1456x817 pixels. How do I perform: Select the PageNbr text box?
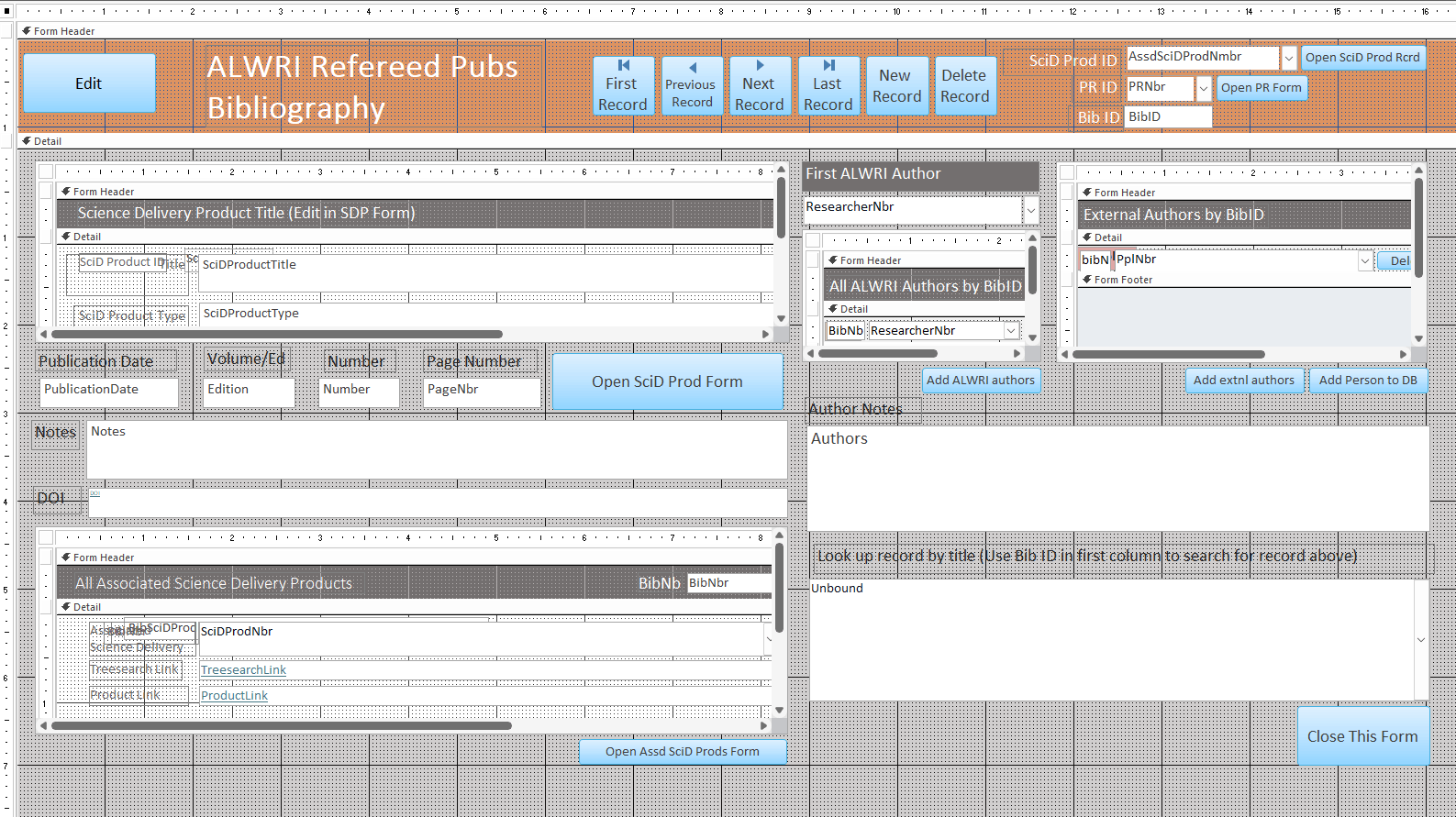[x=482, y=392]
